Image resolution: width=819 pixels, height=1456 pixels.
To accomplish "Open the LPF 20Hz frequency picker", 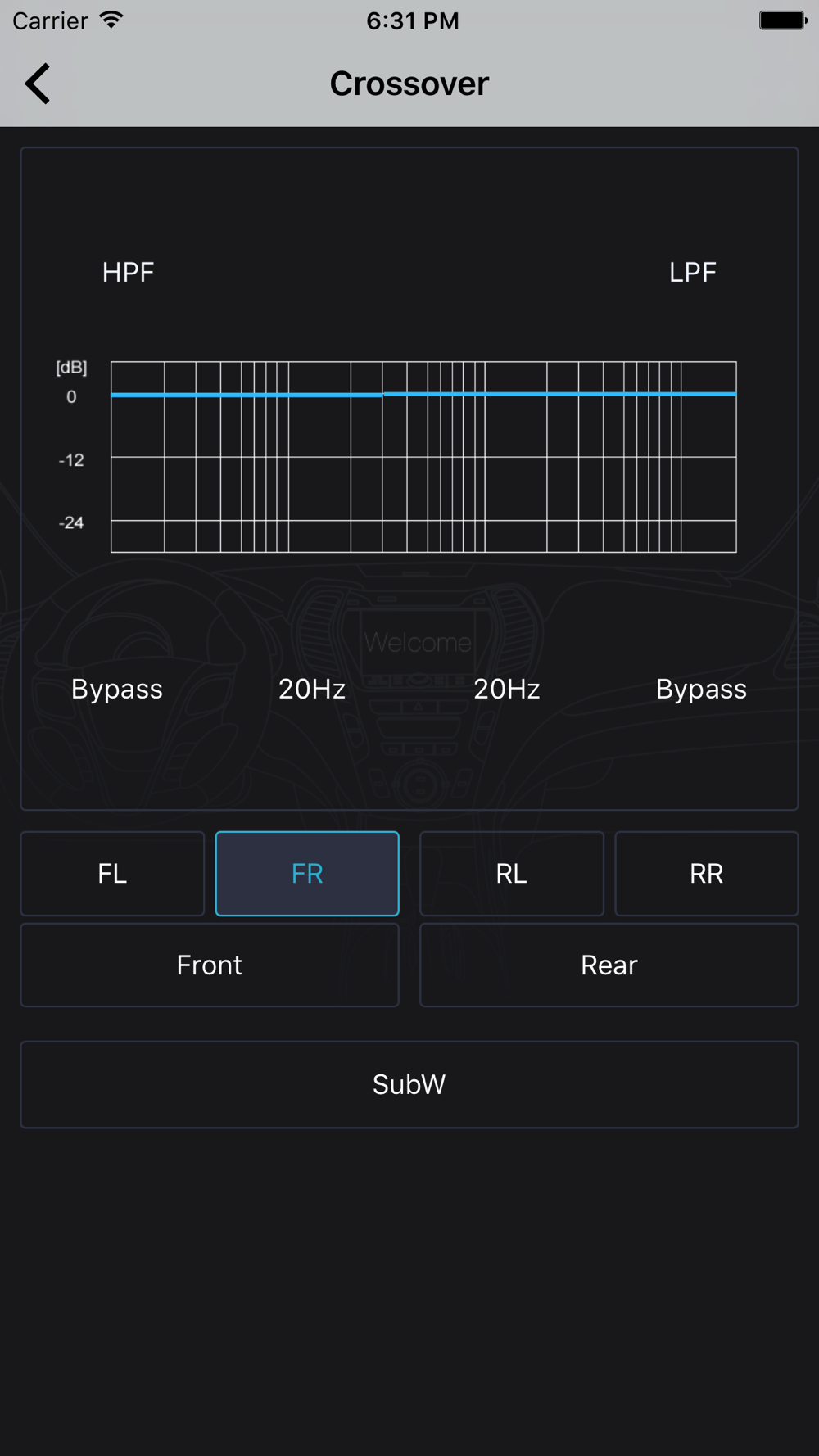I will pyautogui.click(x=507, y=690).
